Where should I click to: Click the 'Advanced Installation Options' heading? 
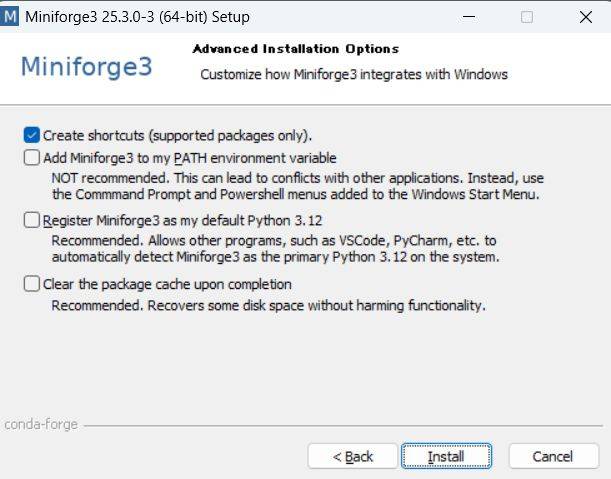(296, 49)
